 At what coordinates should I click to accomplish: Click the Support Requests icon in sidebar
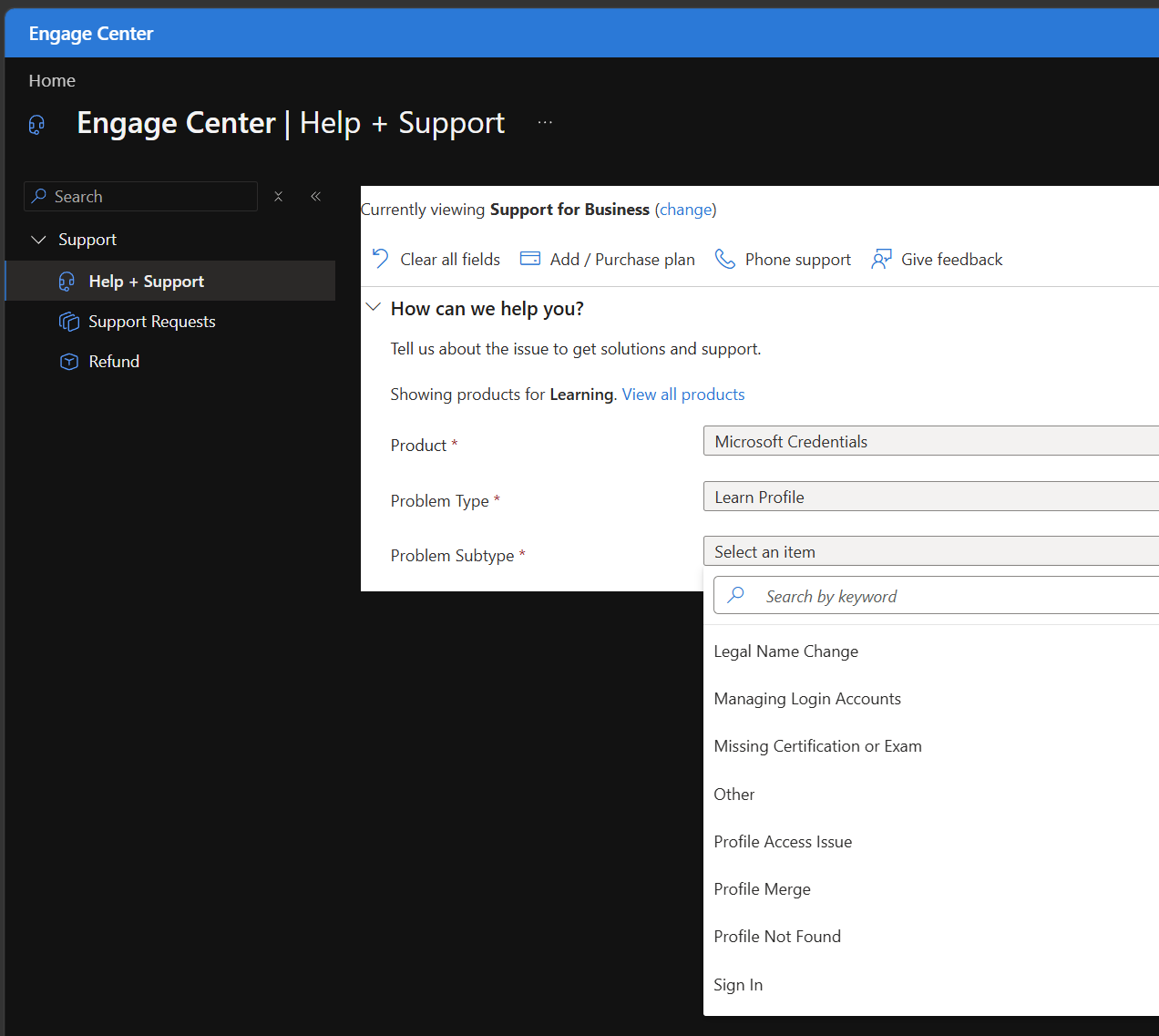pos(69,322)
